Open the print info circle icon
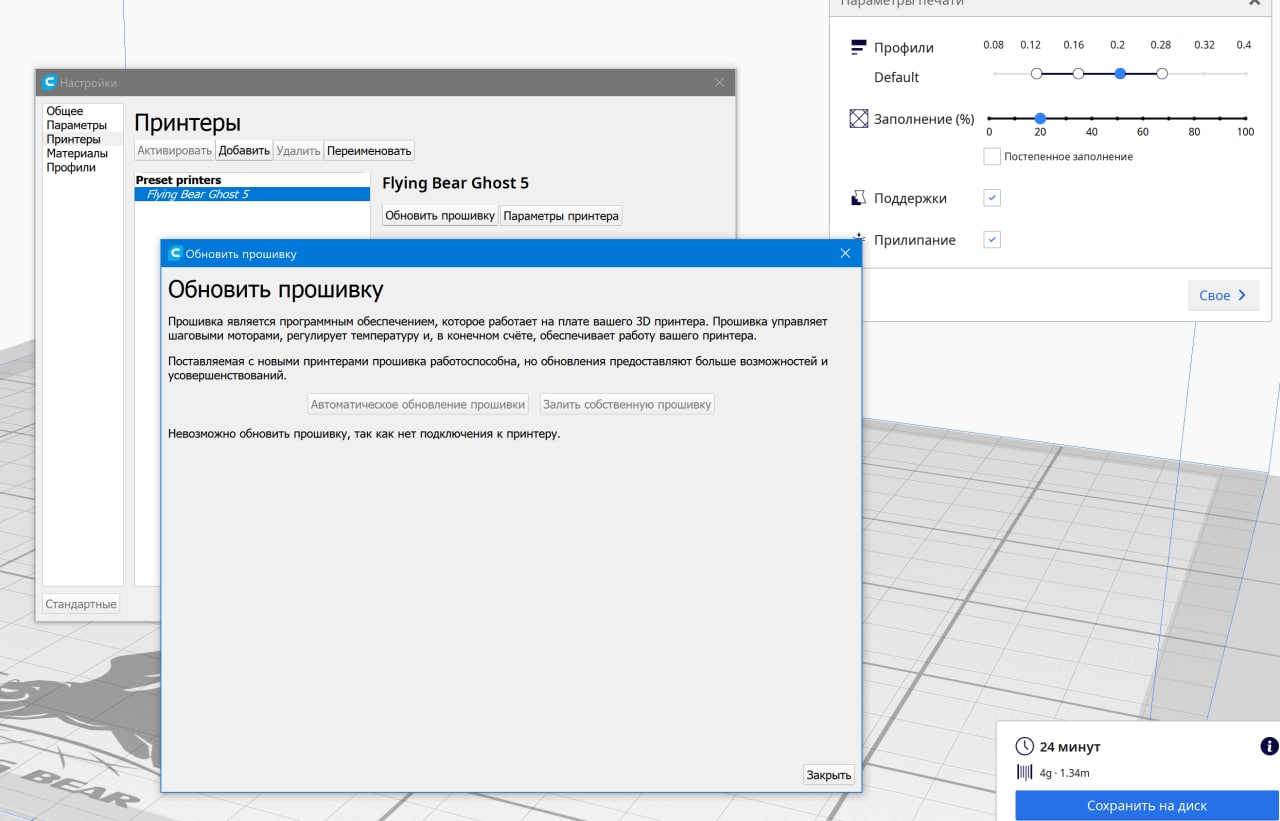Image resolution: width=1280 pixels, height=821 pixels. 1269,747
